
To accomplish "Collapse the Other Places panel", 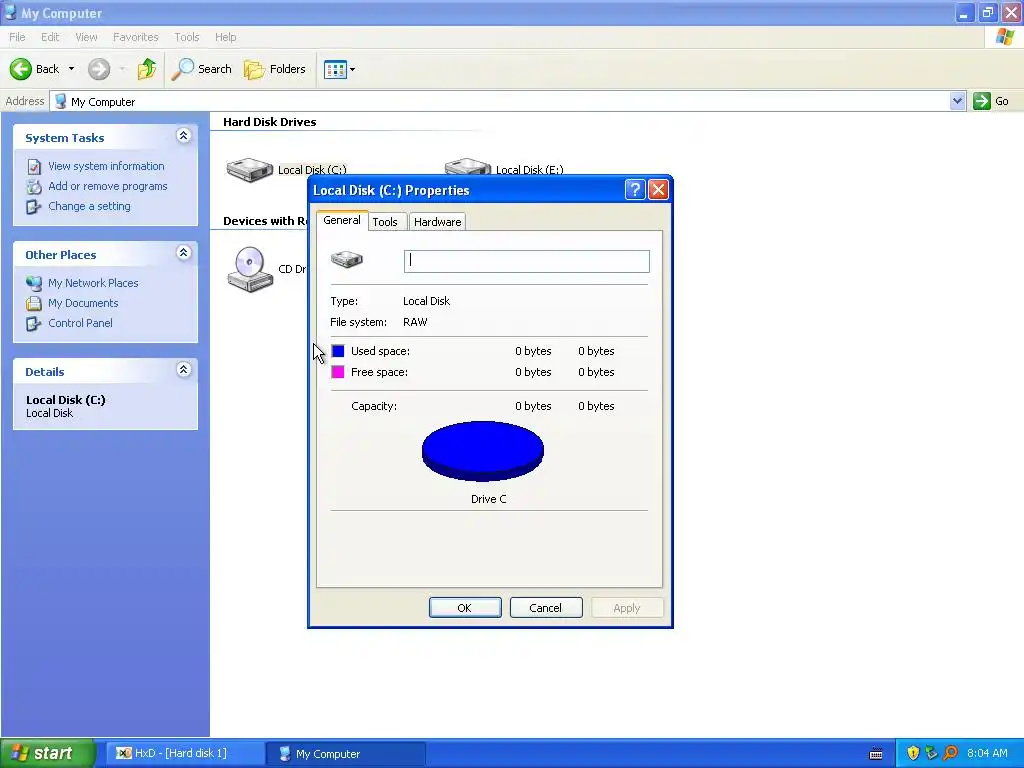I will point(184,253).
